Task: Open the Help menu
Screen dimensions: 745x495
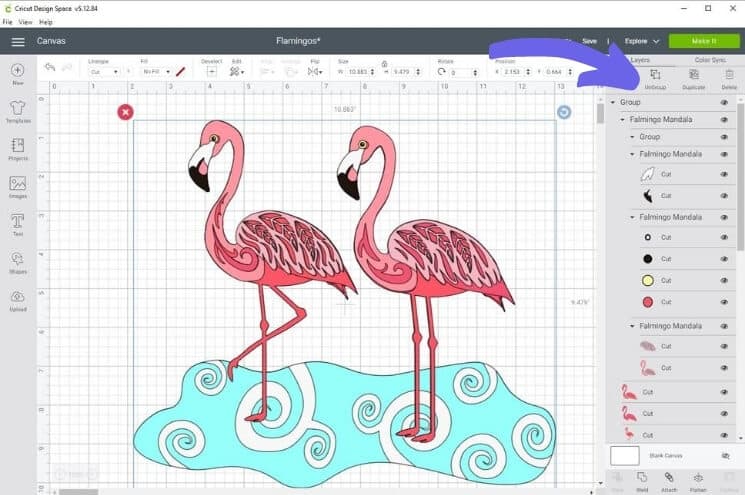Action: coord(46,22)
